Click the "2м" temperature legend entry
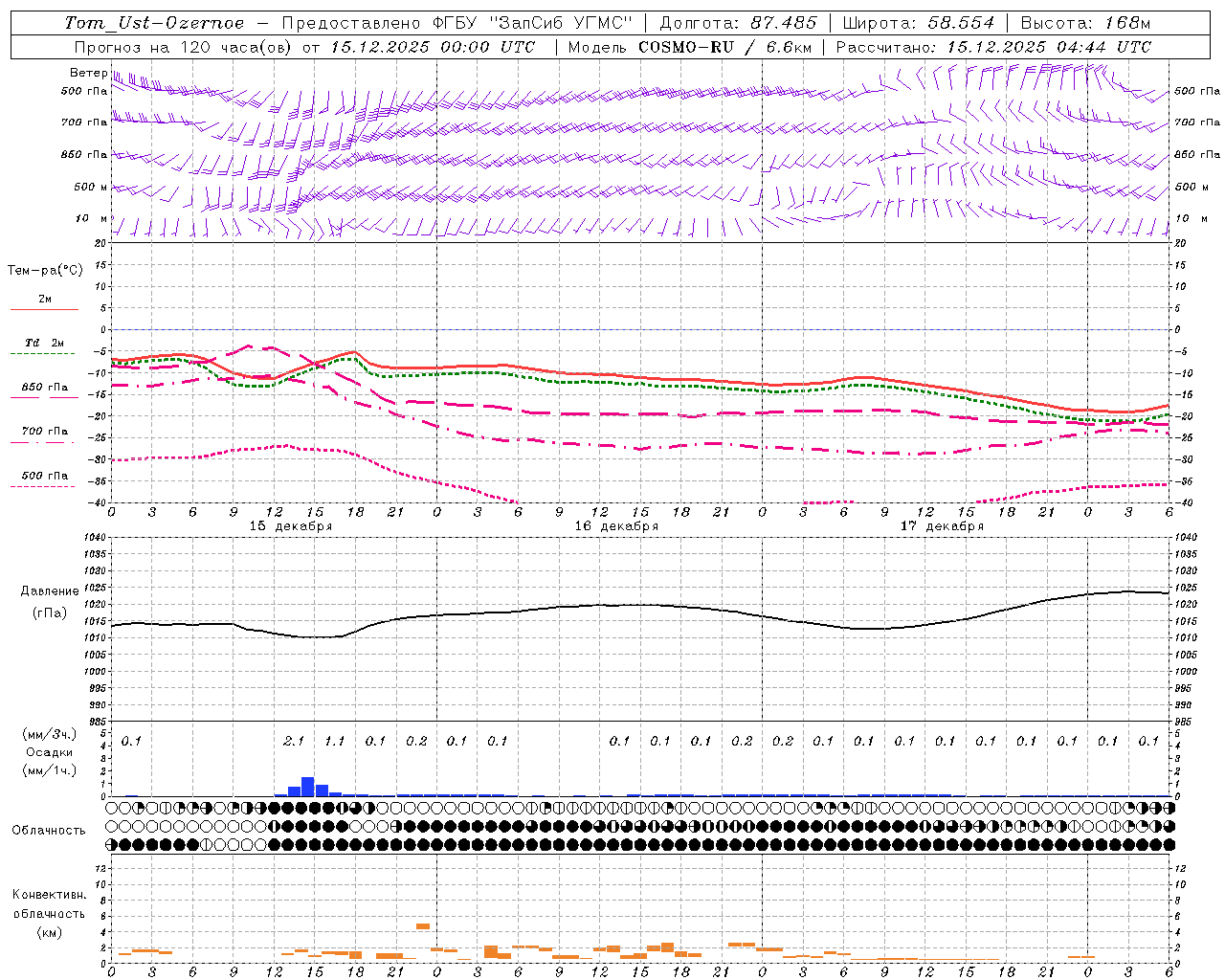The height and width of the screenshot is (980, 1225). tap(45, 299)
